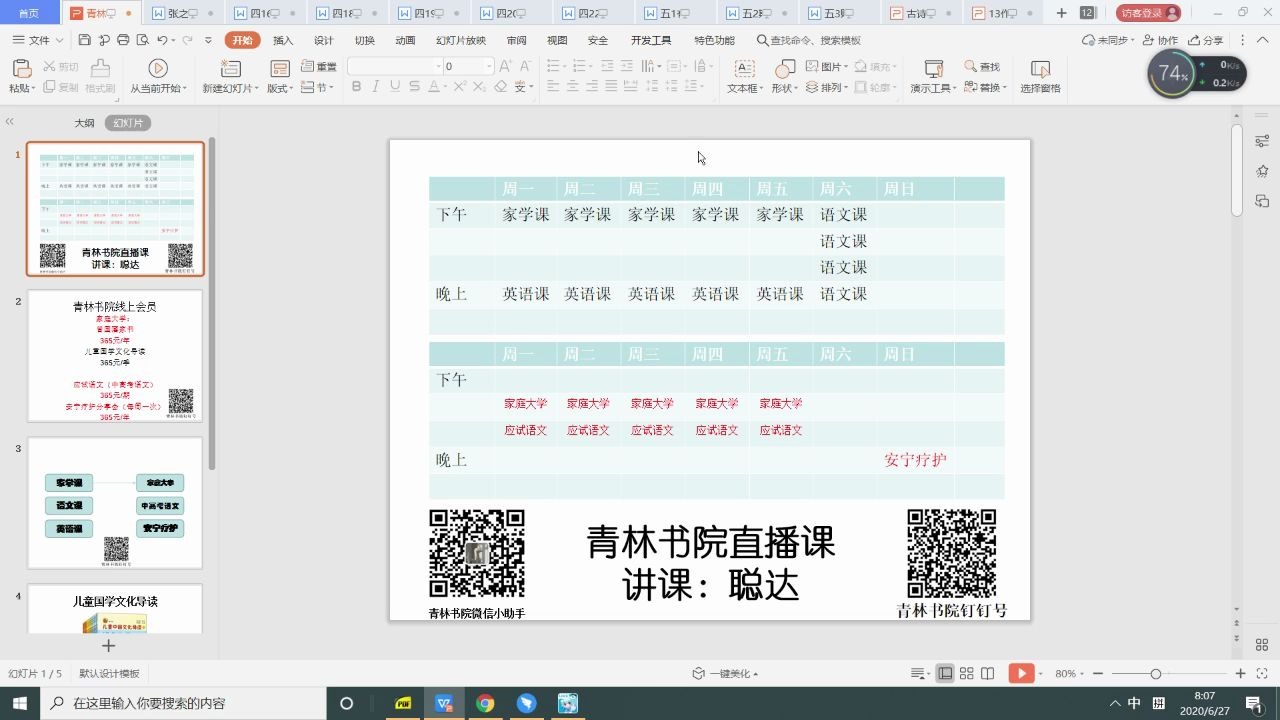Click the New Slide (新建幻灯片) icon
Screen dimensions: 1280x720
coord(231,68)
